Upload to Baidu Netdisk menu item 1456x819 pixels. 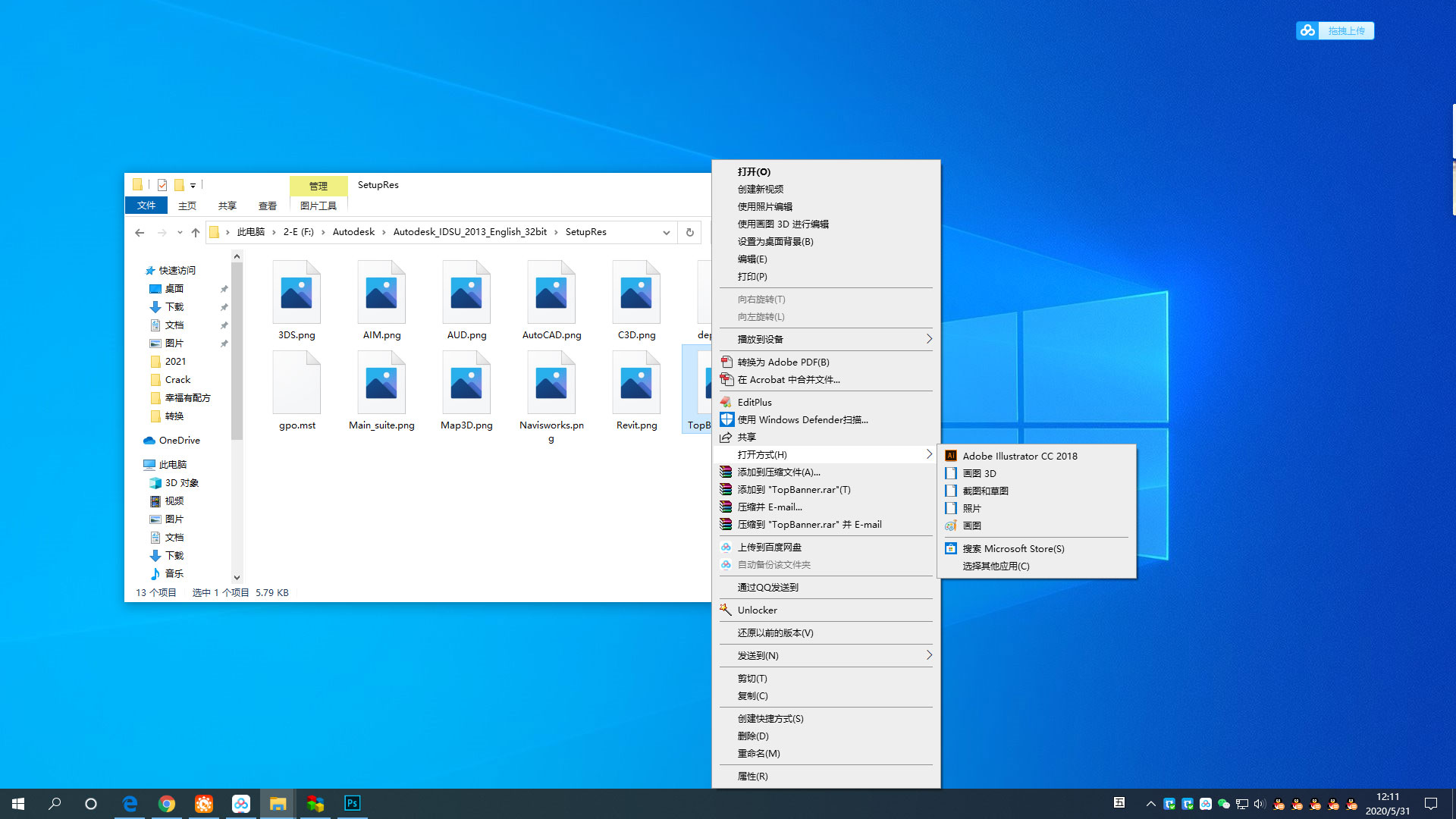(x=769, y=547)
